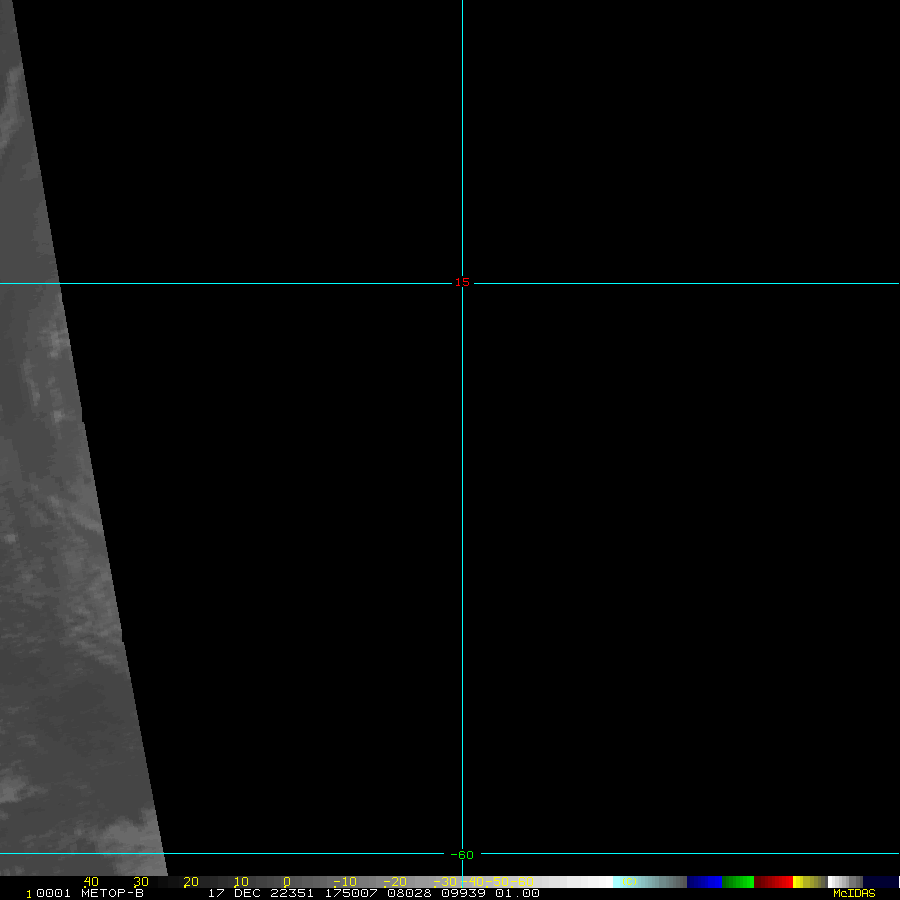
Task: Click the yellow McIDAS label
Action: (x=854, y=893)
